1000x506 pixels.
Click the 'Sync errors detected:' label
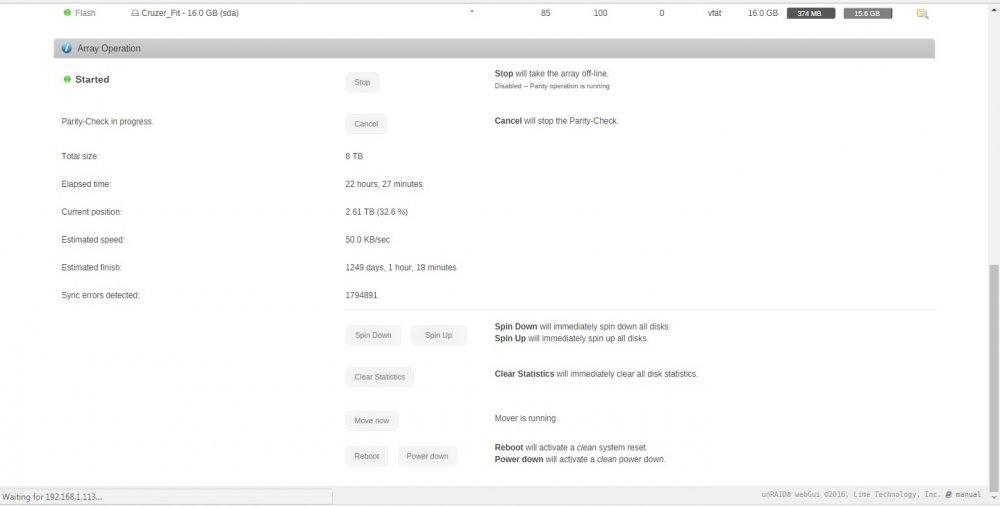tap(99, 295)
